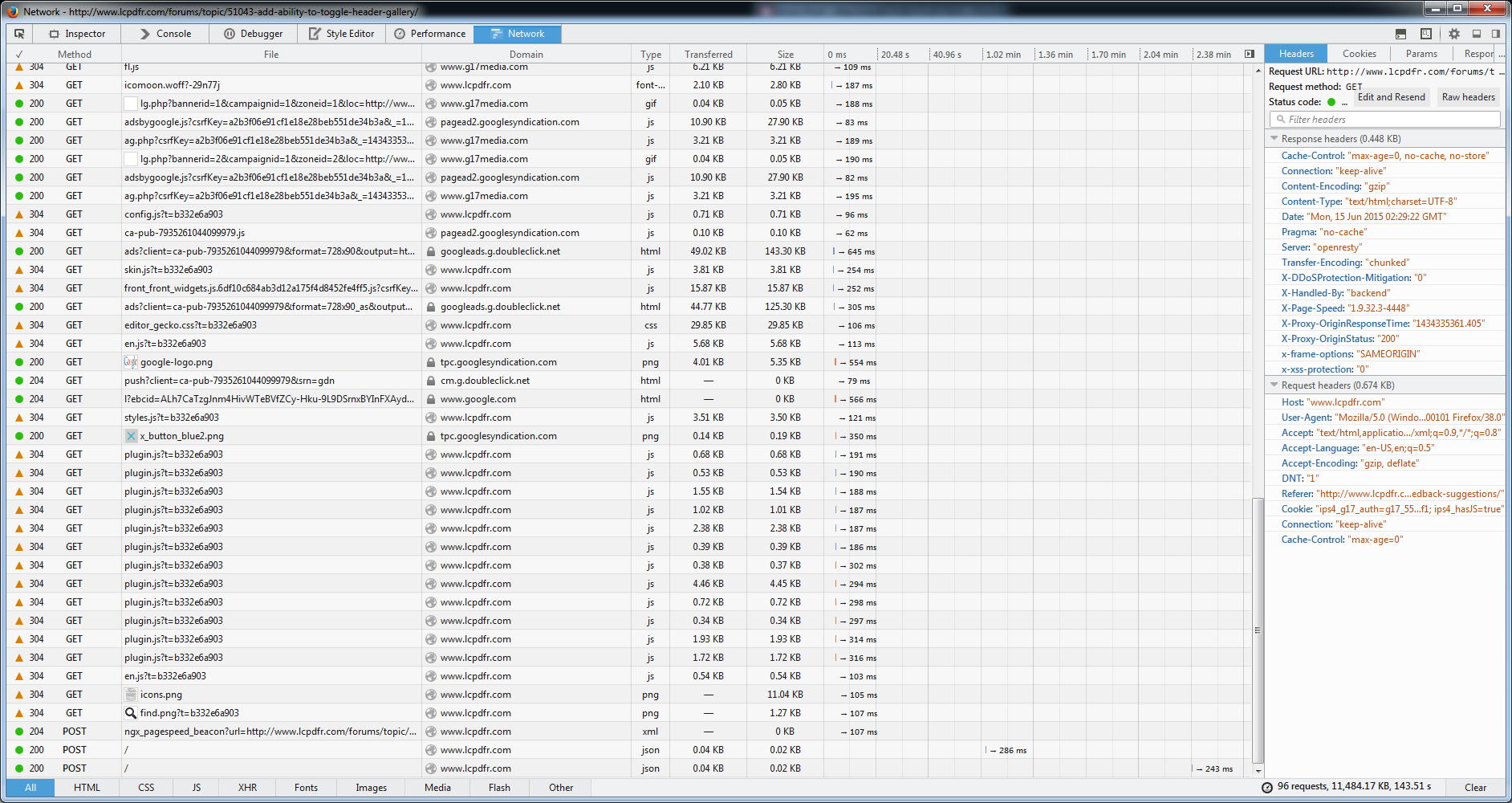Click the 286 ms waterfall bar marker
The image size is (1512, 803).
[986, 751]
